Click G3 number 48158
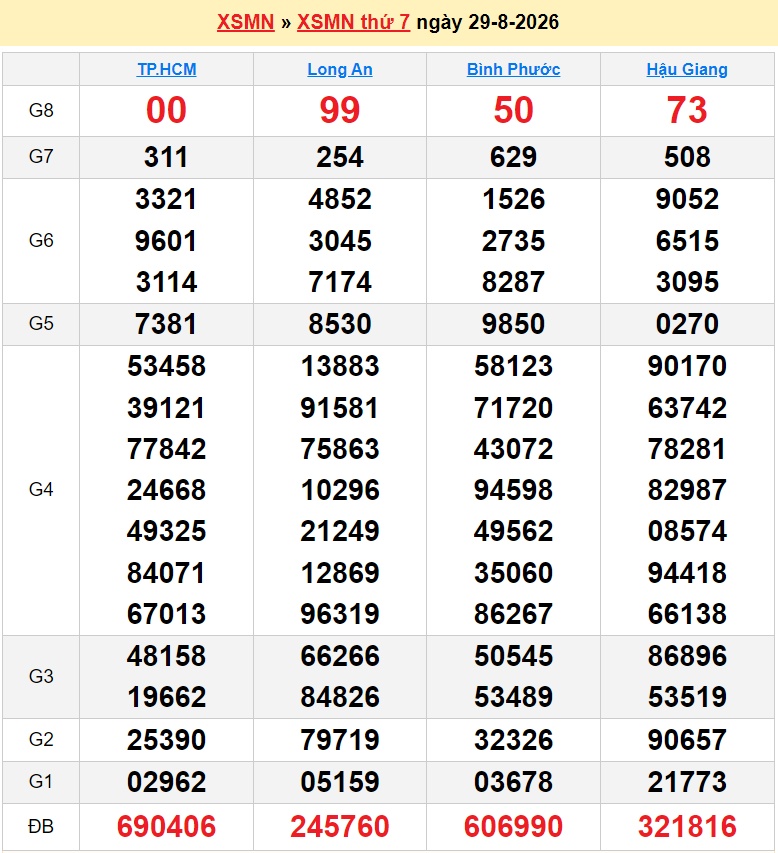Image resolution: width=778 pixels, height=853 pixels. point(166,656)
